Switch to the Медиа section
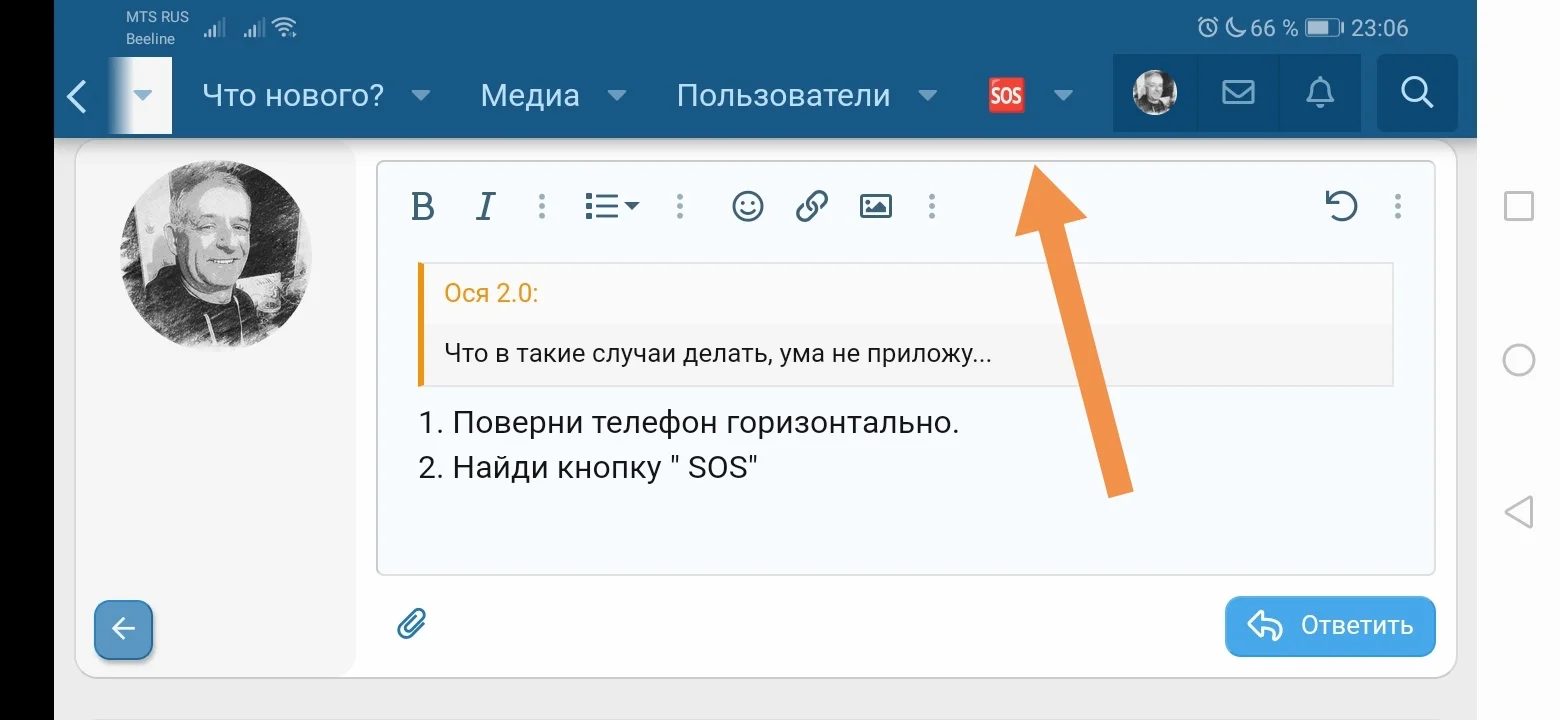This screenshot has width=1560, height=720. [x=529, y=95]
